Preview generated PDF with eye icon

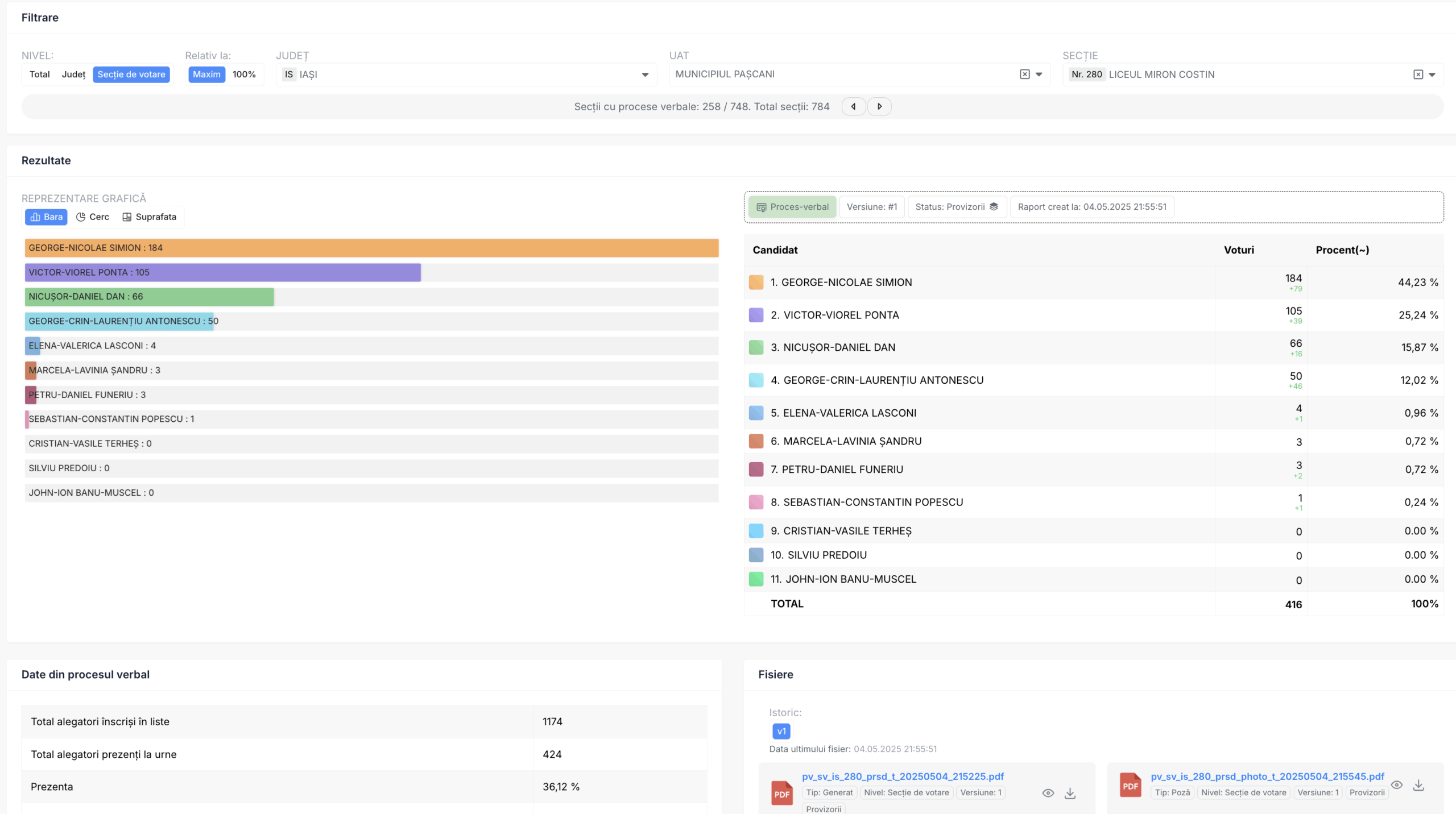1048,793
